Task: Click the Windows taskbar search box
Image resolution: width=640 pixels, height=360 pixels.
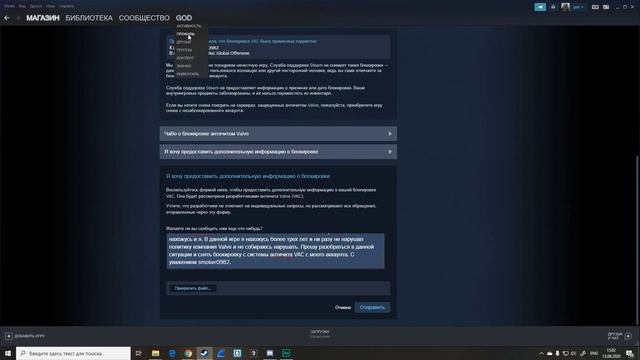Action: coord(73,353)
